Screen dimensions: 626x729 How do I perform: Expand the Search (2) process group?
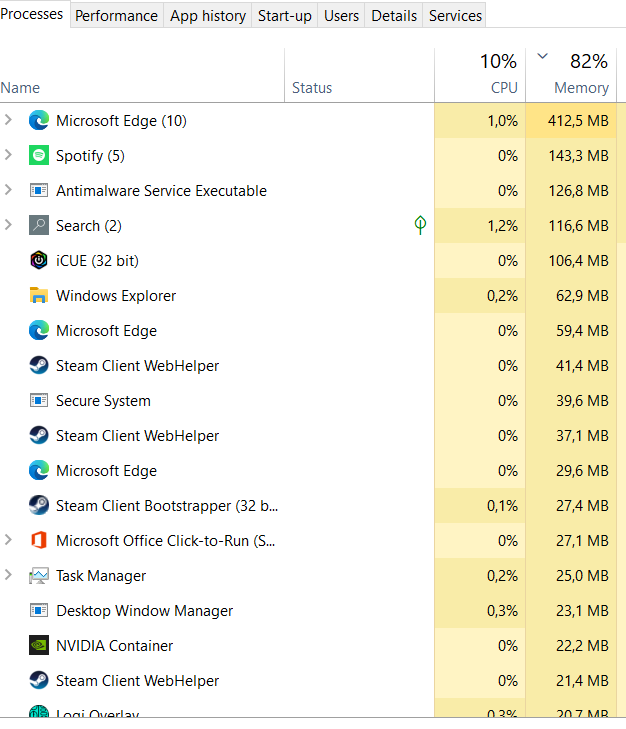pos(8,225)
